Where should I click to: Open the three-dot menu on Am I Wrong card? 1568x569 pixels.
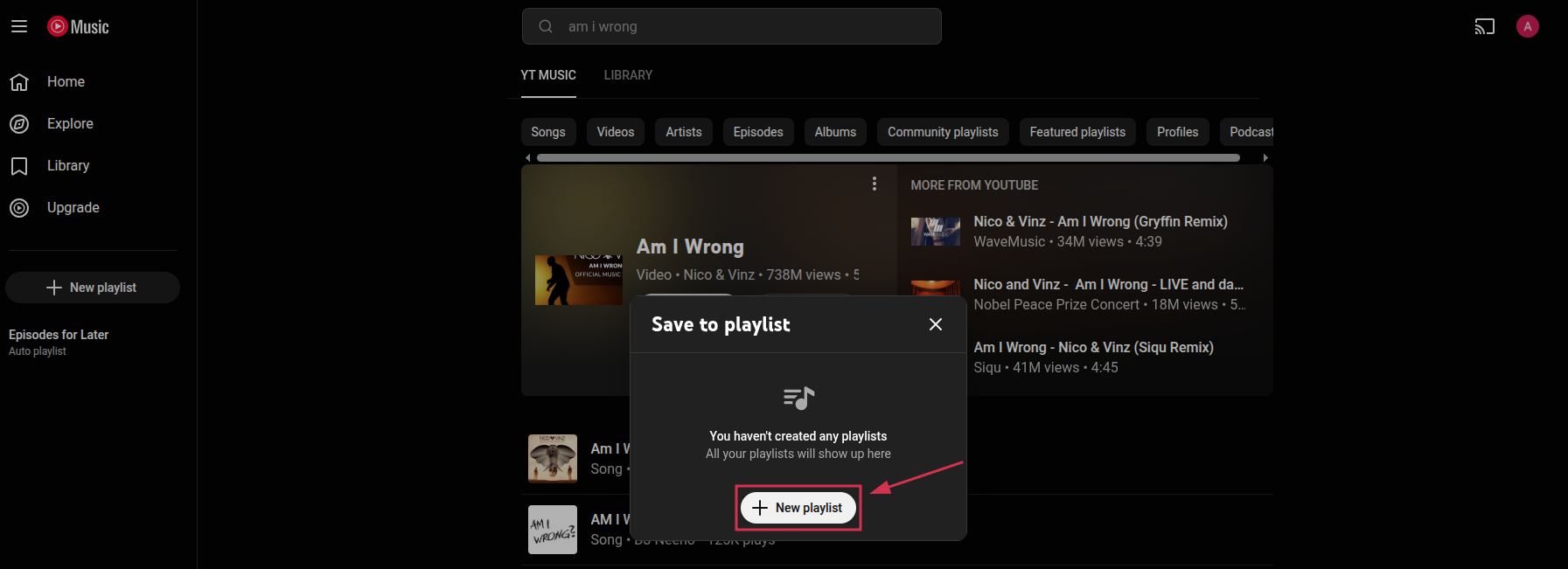pyautogui.click(x=875, y=184)
